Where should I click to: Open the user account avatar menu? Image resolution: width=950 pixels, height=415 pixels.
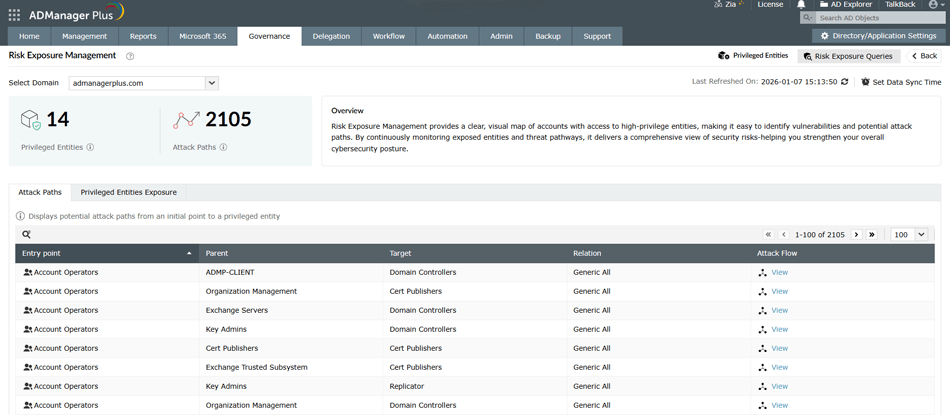[x=935, y=4]
